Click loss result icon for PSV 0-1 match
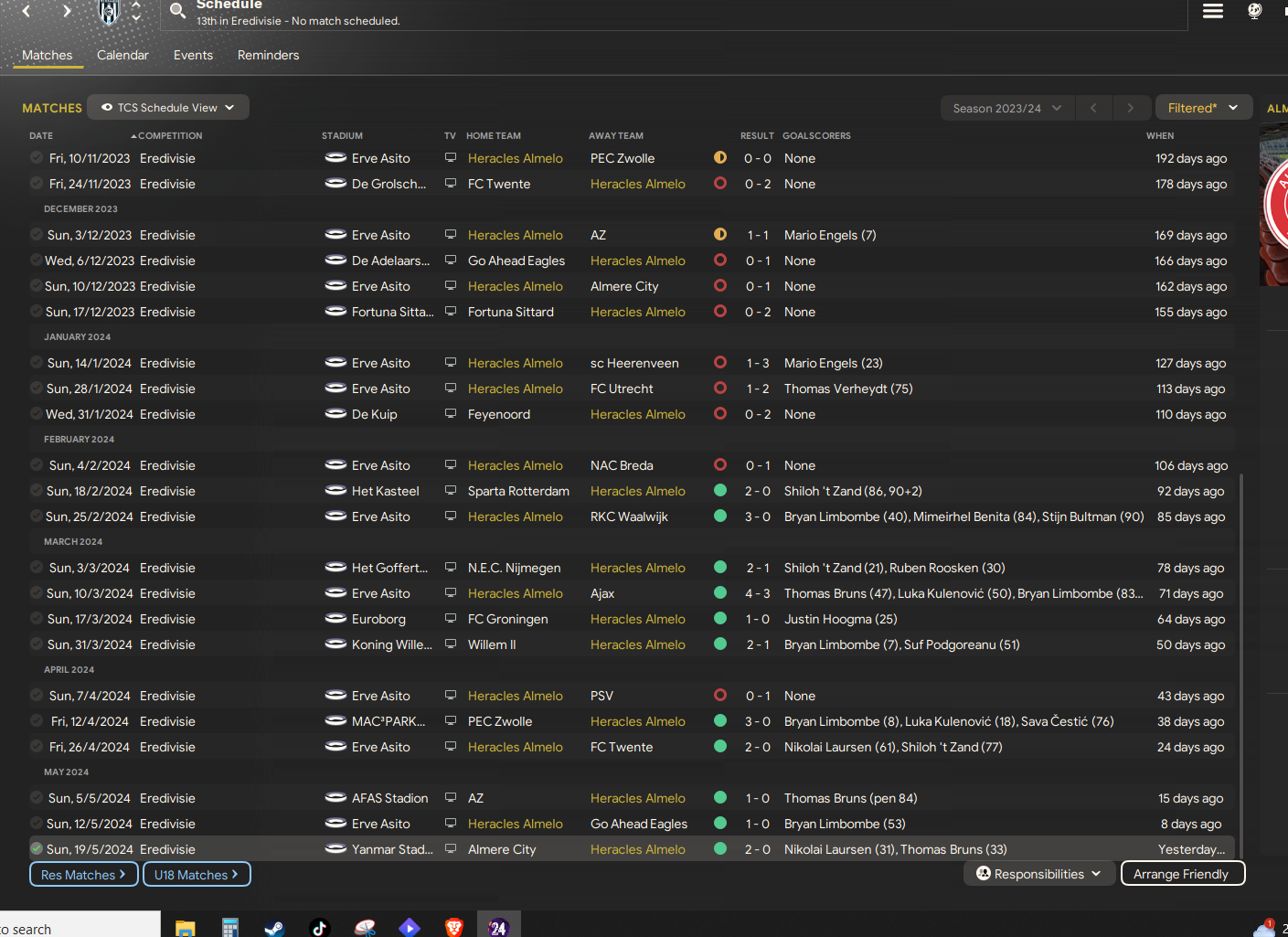 point(720,695)
